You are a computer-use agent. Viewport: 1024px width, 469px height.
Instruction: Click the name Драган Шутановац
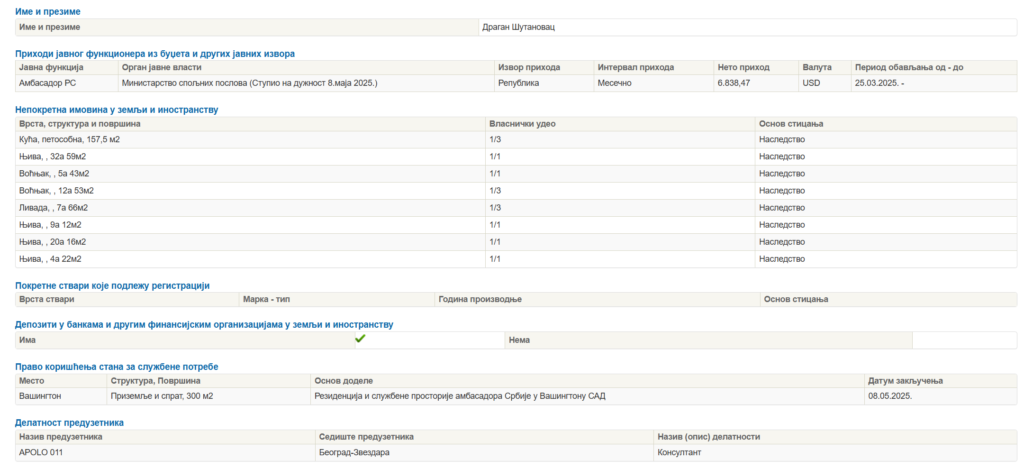[x=519, y=27]
